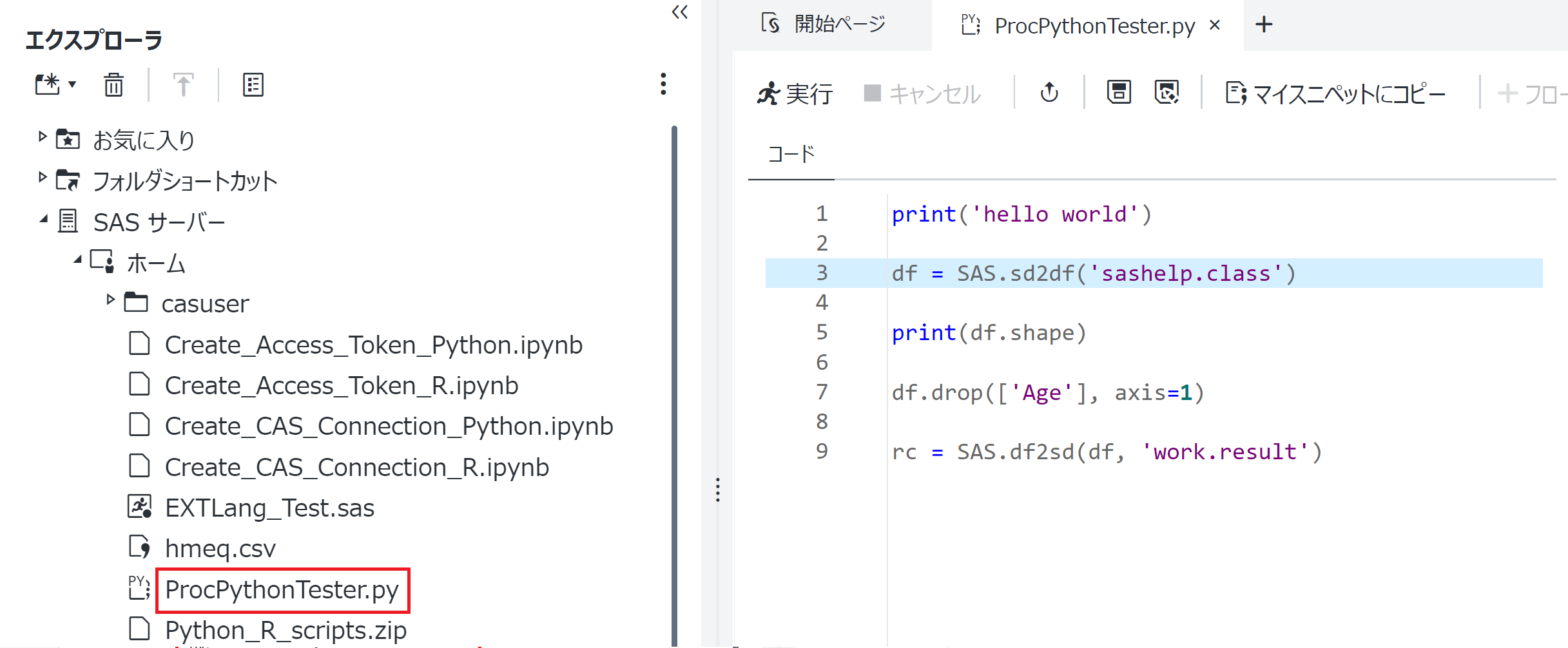
Task: Switch to the 開始ページ tab
Action: pos(823,24)
